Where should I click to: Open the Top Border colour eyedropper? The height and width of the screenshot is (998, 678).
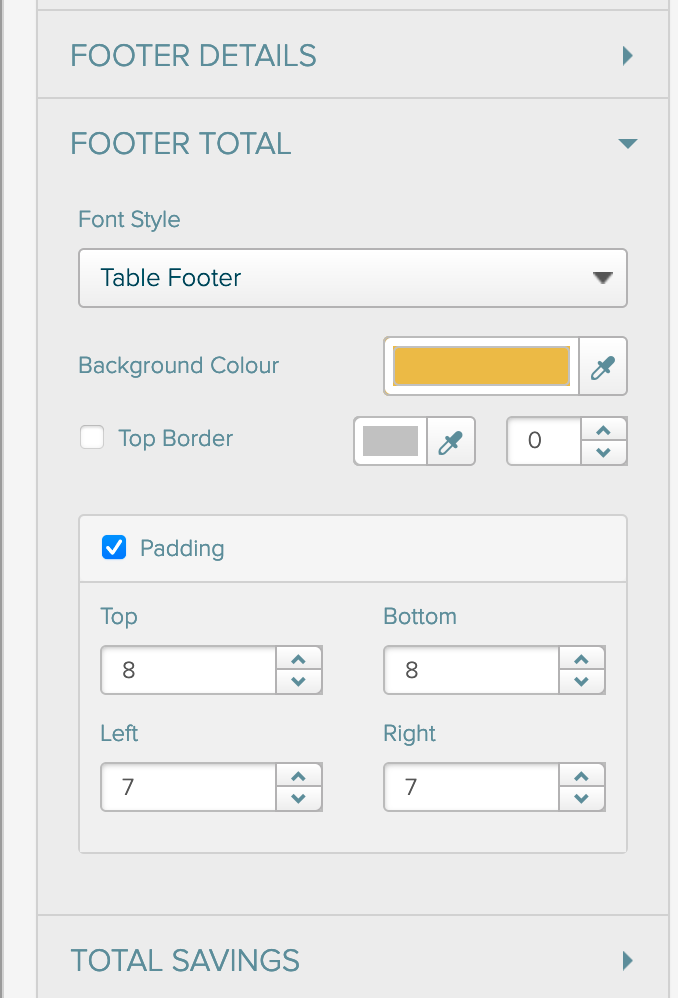click(451, 442)
